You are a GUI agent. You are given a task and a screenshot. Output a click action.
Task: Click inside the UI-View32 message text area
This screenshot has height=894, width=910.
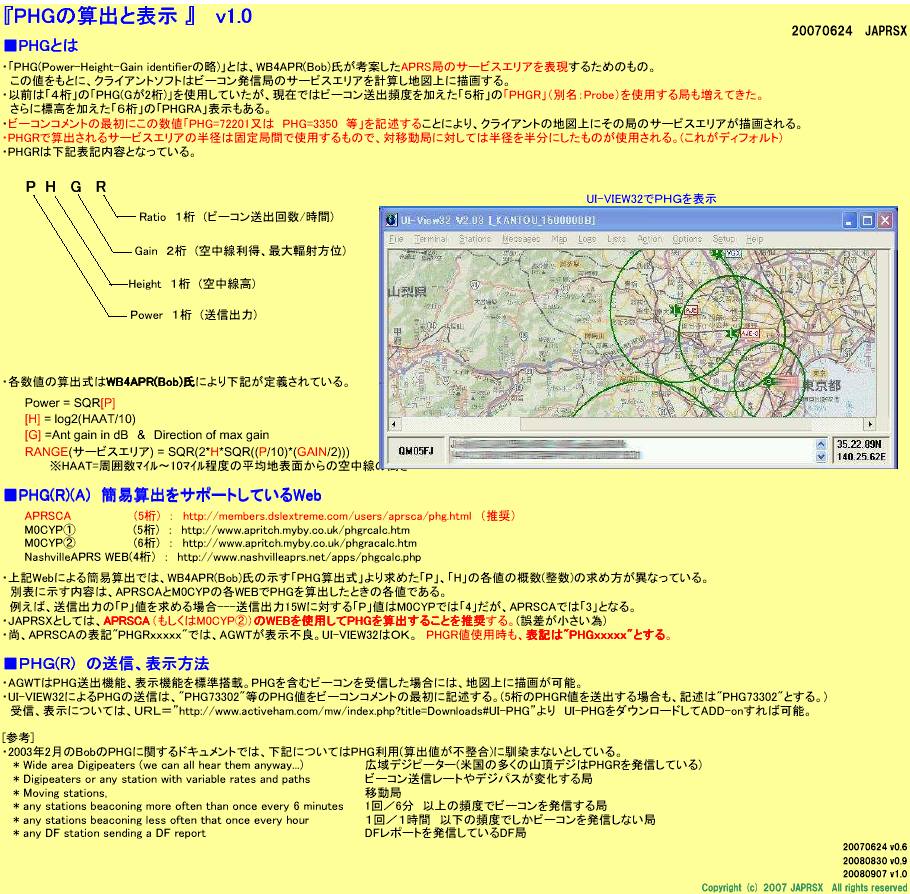(633, 450)
